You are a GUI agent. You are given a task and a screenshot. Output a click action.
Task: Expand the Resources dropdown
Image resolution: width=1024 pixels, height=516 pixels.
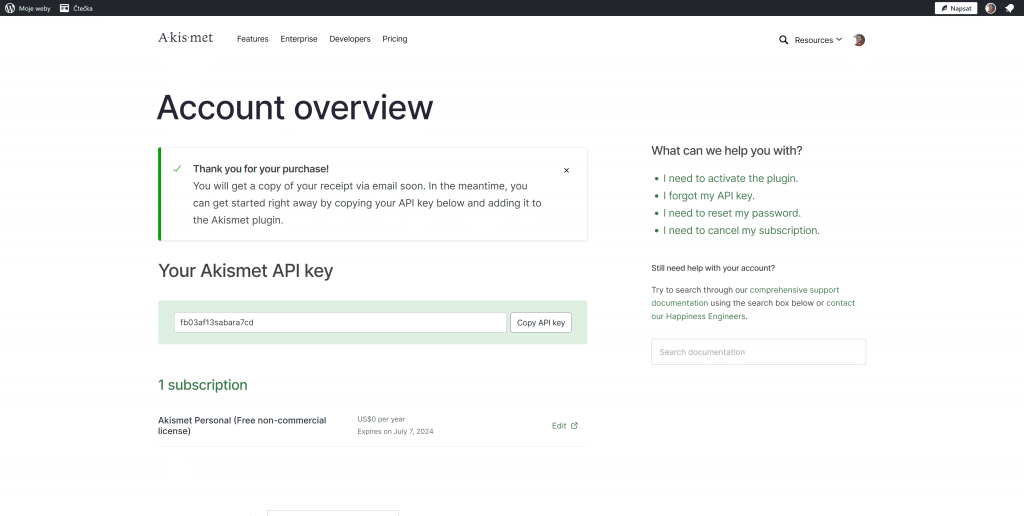click(818, 40)
